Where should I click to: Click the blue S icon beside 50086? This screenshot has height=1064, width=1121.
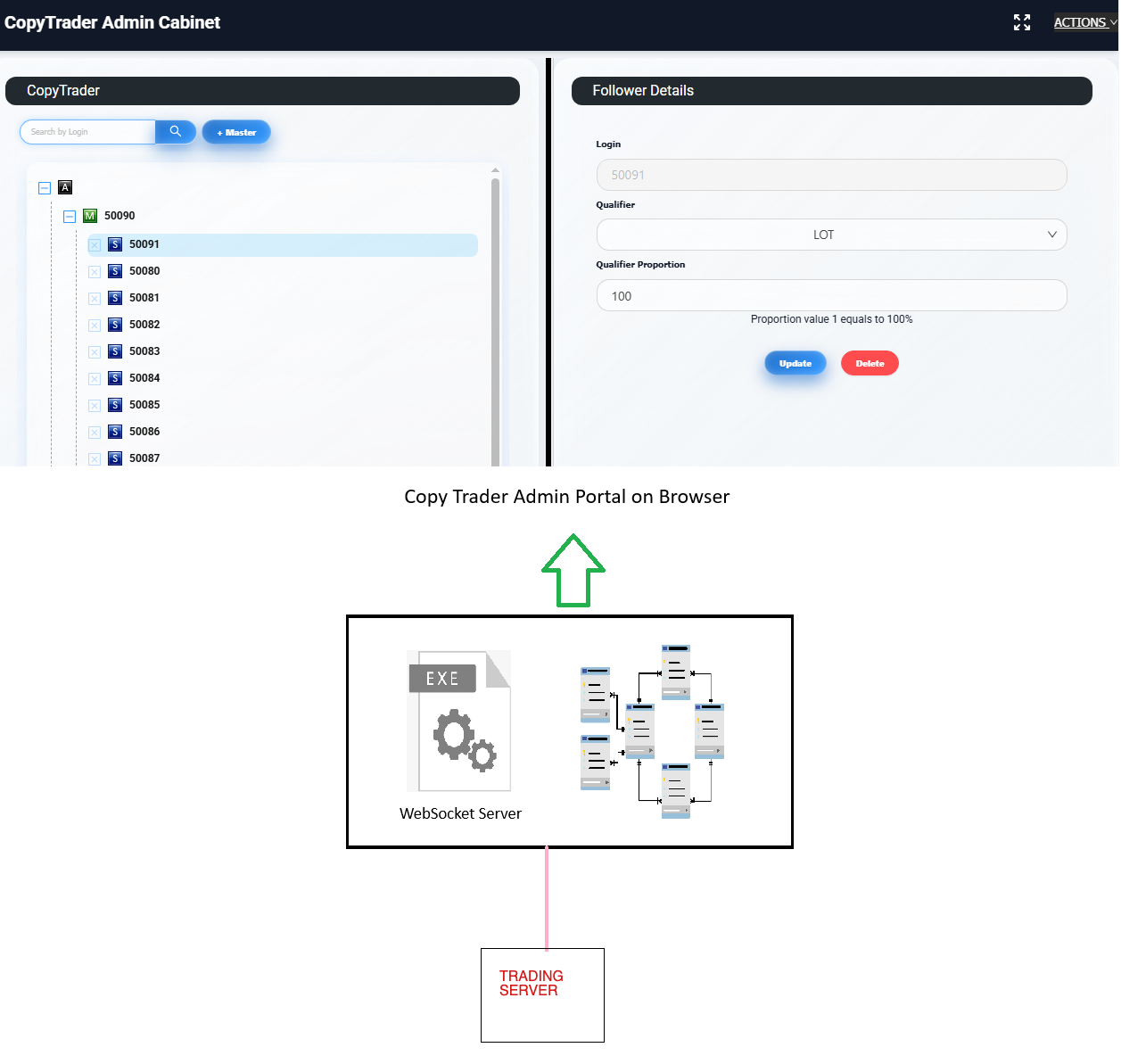coord(115,432)
